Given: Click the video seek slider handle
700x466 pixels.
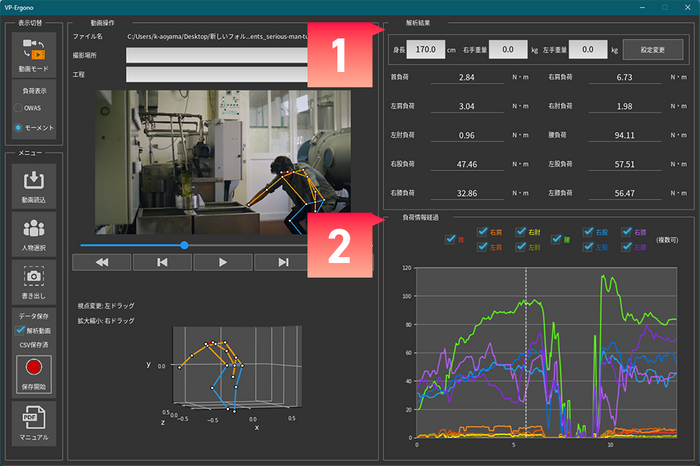Looking at the screenshot, I should tap(185, 244).
